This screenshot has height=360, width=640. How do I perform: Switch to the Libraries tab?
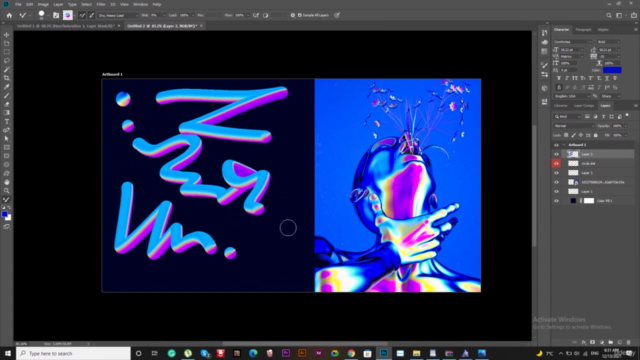(561, 106)
